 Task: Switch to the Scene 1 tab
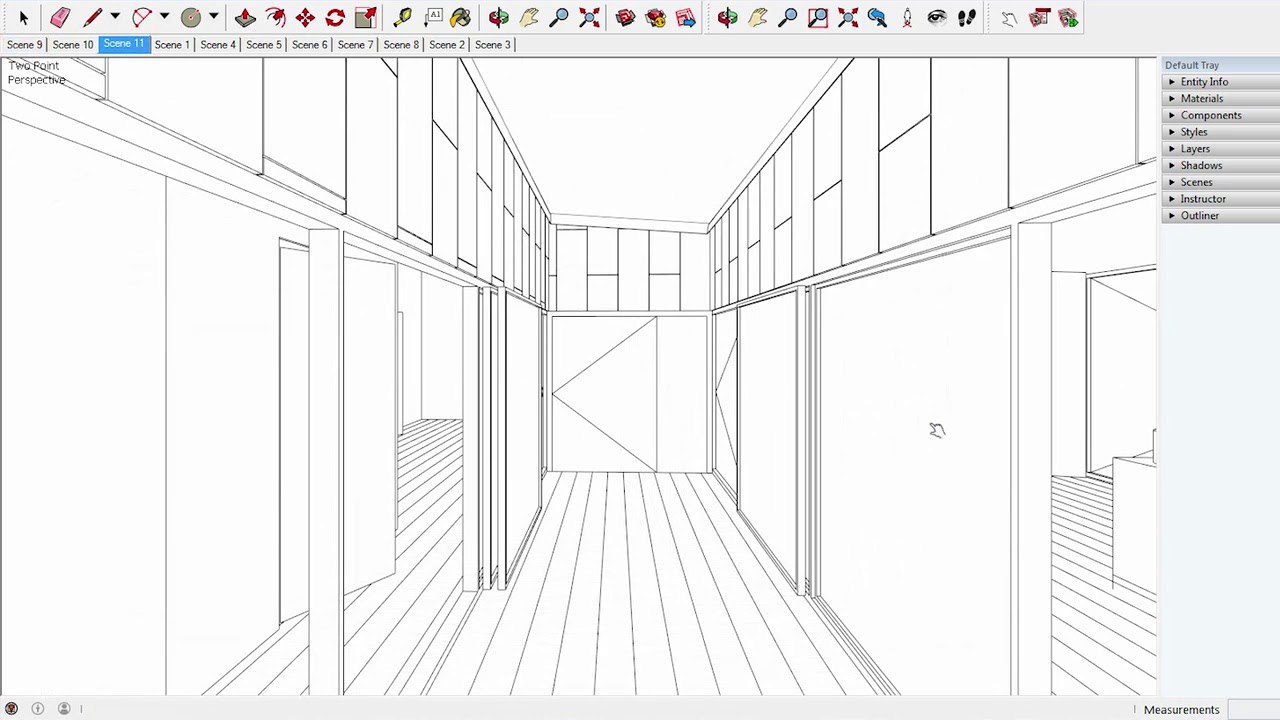coord(172,44)
